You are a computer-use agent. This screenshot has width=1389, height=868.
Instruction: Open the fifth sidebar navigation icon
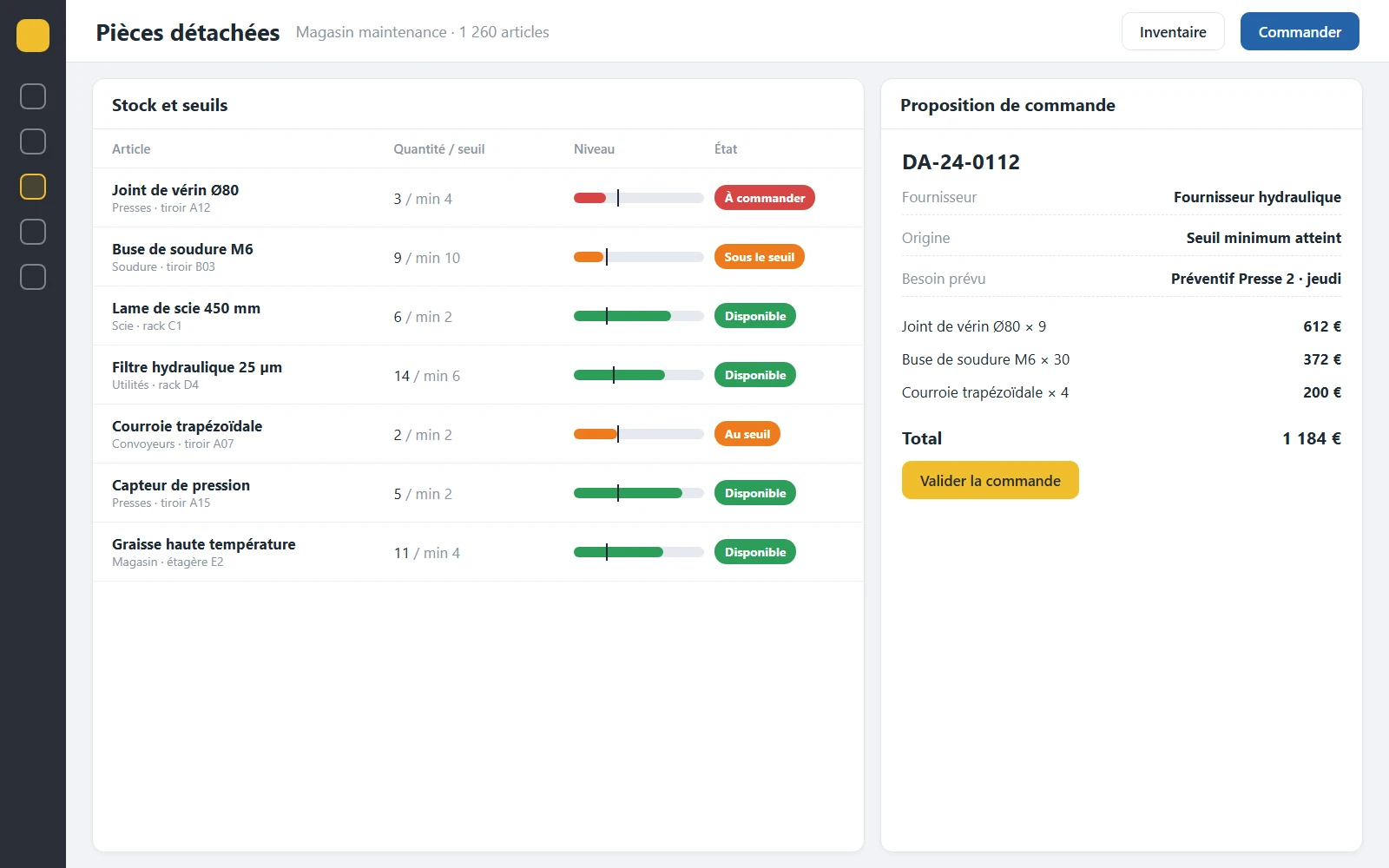pyautogui.click(x=33, y=277)
